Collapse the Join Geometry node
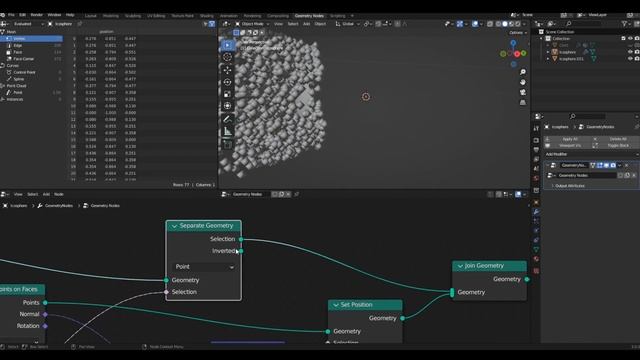Image resolution: width=640 pixels, height=360 pixels. click(x=460, y=266)
